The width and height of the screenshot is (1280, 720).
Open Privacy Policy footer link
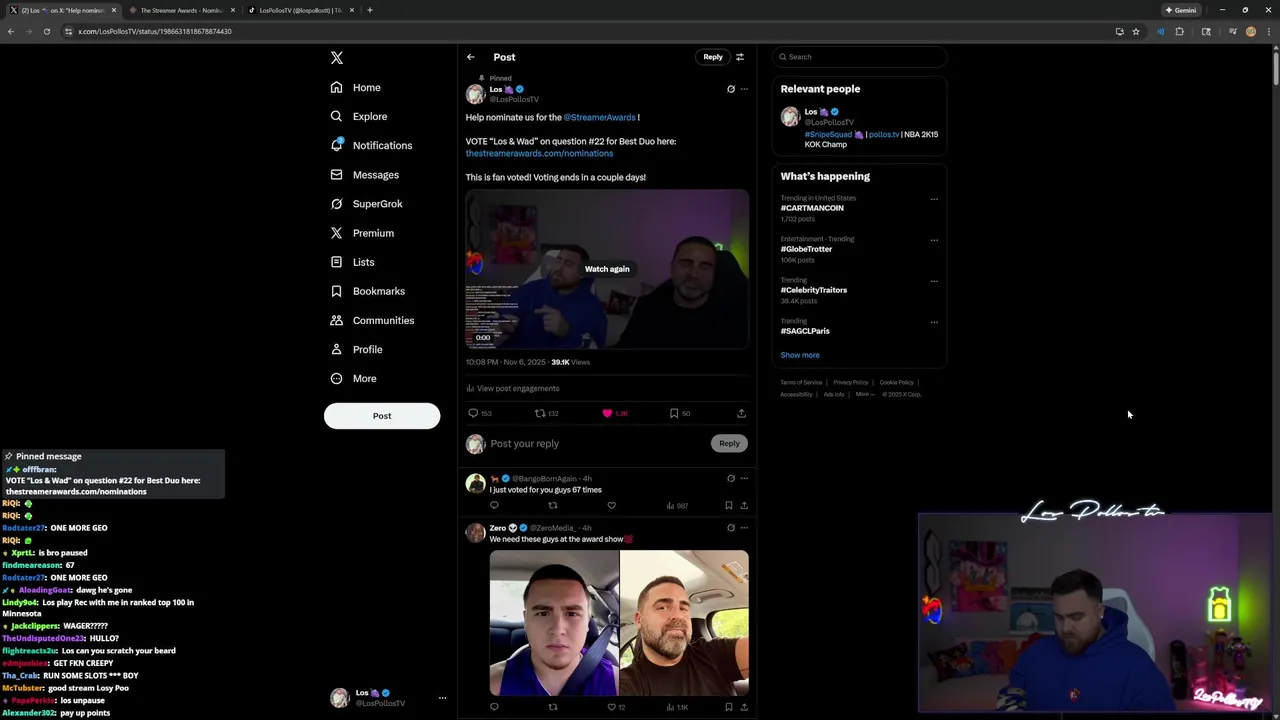click(851, 382)
